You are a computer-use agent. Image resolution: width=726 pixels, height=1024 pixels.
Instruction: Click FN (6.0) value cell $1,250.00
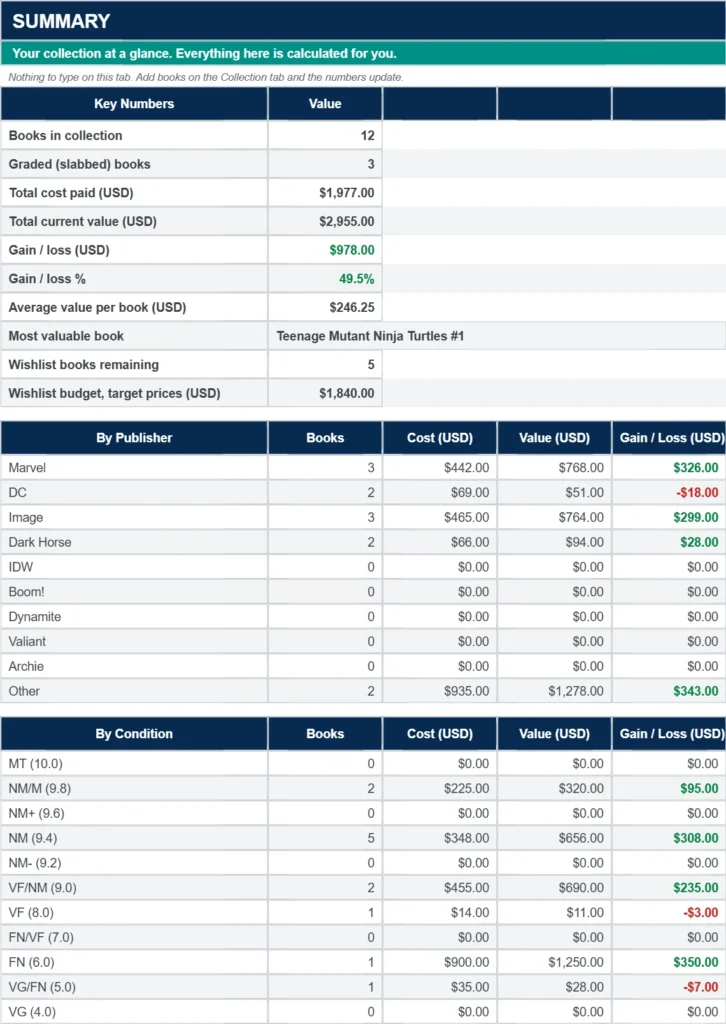tap(554, 962)
